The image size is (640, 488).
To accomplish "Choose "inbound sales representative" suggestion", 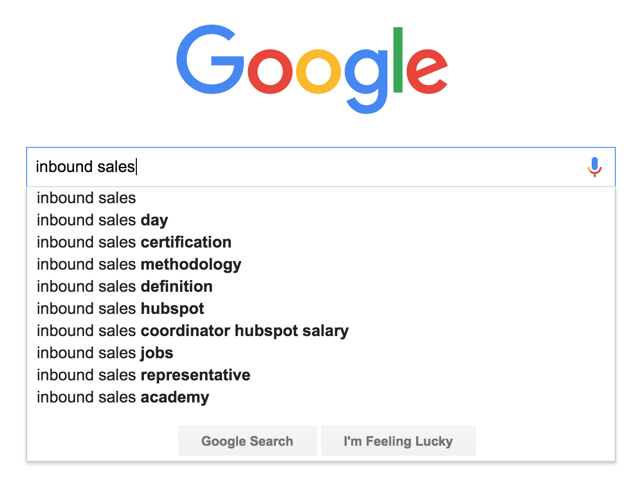I will 143,375.
